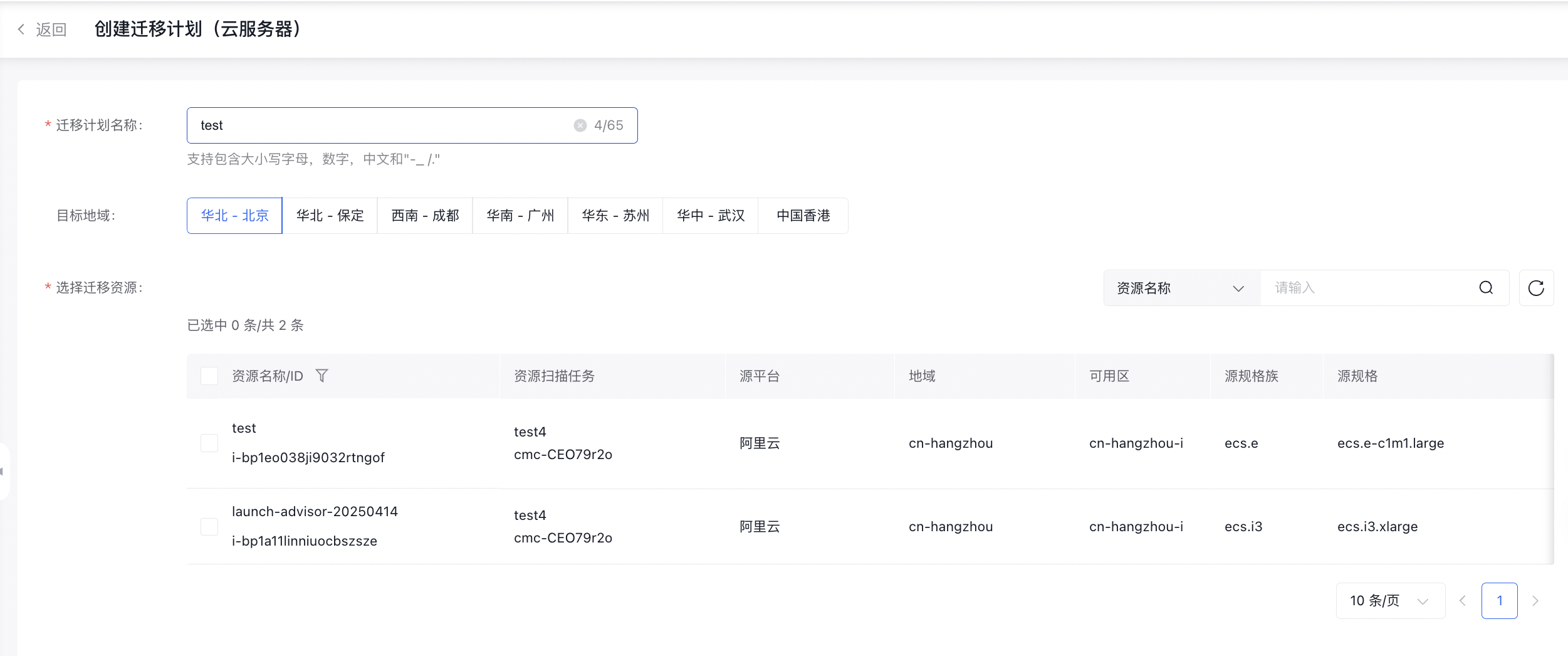Viewport: 1568px width, 656px height.
Task: Select target region 华南 - 广州
Action: 520,216
